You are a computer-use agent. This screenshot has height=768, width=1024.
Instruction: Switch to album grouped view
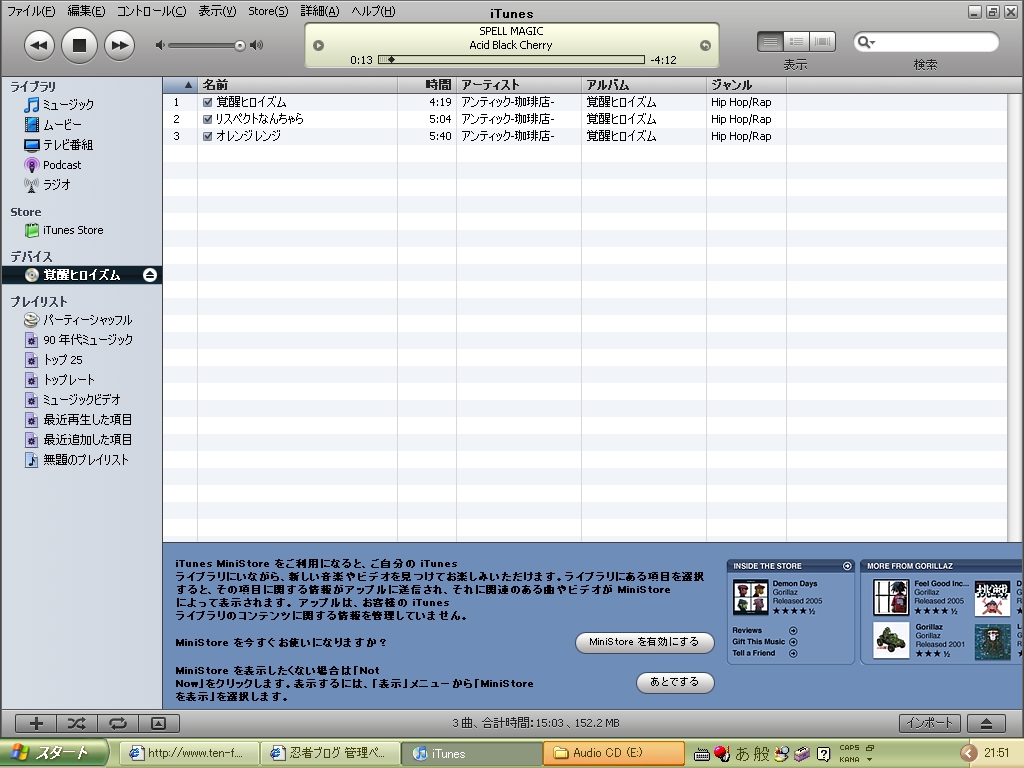coord(797,42)
